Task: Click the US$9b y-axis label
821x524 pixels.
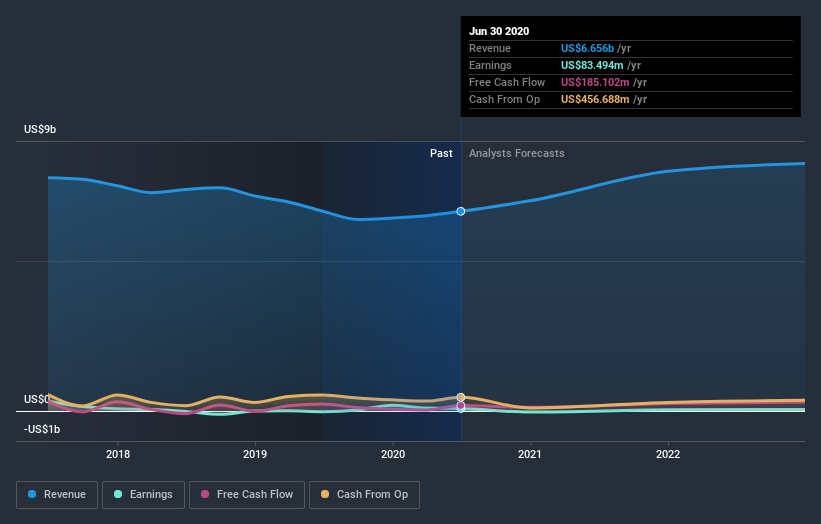Action: [x=40, y=129]
